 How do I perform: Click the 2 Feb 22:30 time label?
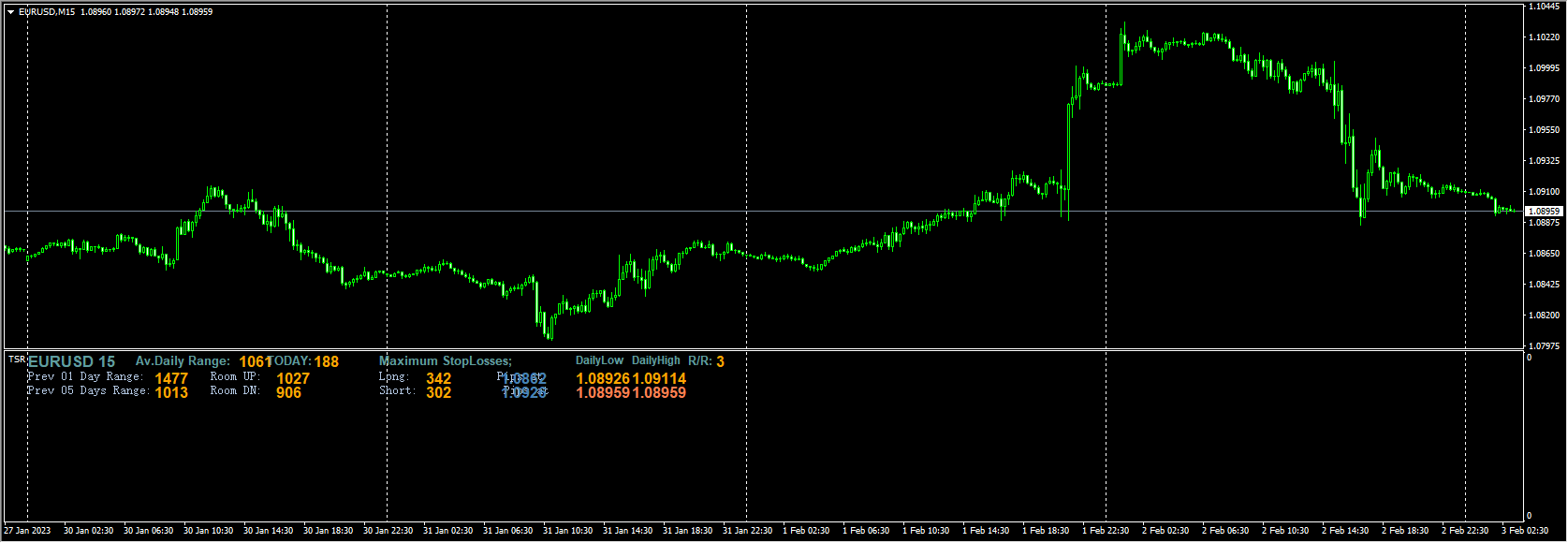(x=1465, y=531)
